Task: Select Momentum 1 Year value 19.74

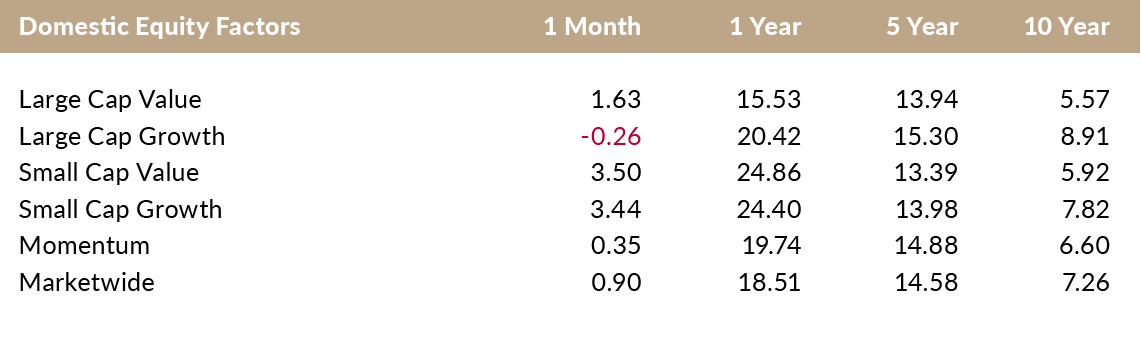Action: click(x=771, y=245)
